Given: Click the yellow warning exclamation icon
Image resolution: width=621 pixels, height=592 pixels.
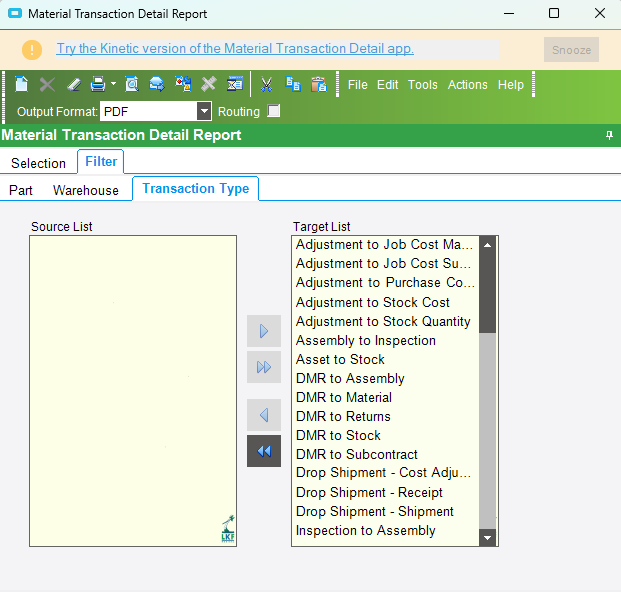Looking at the screenshot, I should tap(32, 50).
